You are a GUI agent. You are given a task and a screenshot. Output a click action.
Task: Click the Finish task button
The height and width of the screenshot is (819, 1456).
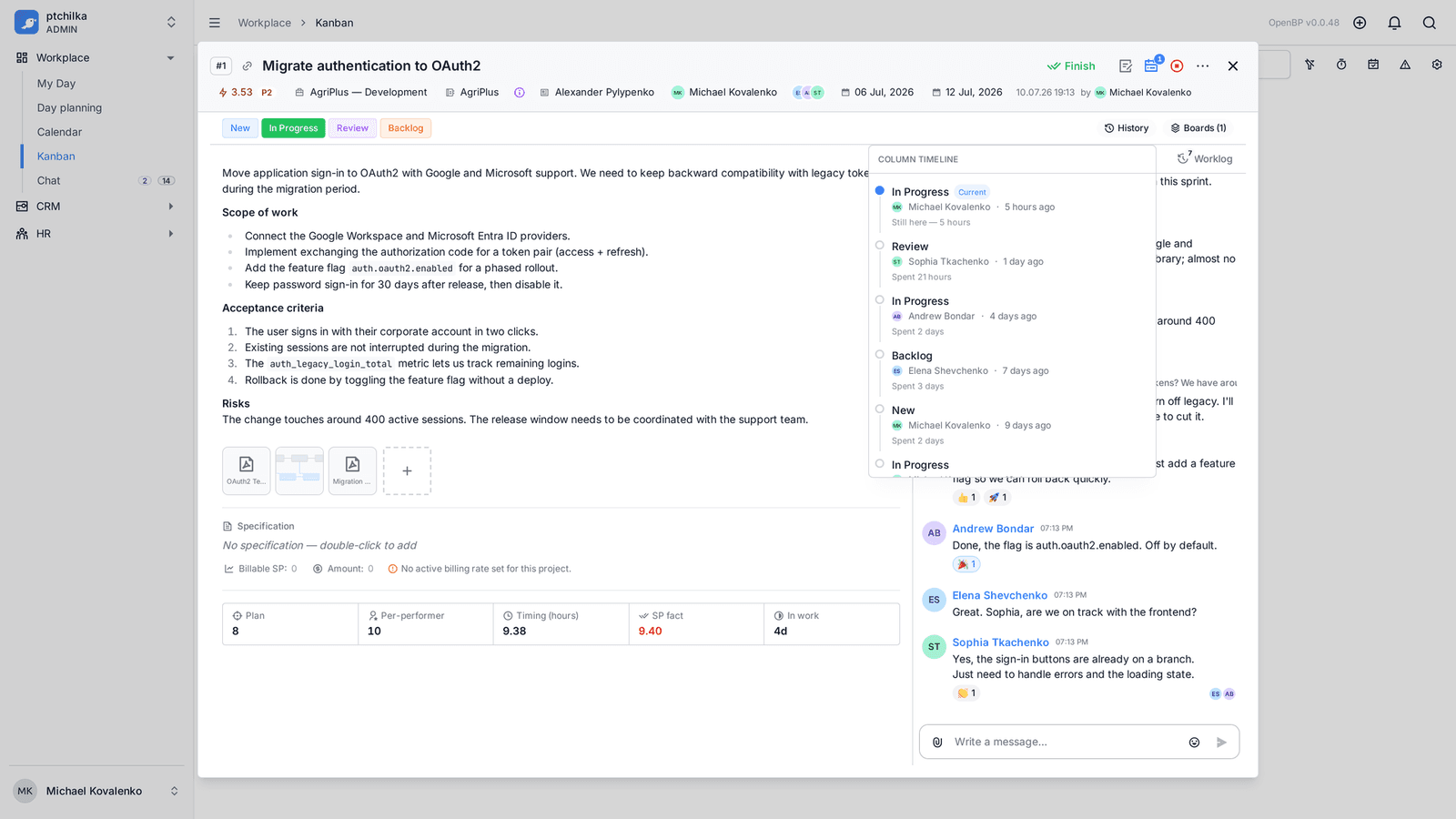(x=1071, y=66)
